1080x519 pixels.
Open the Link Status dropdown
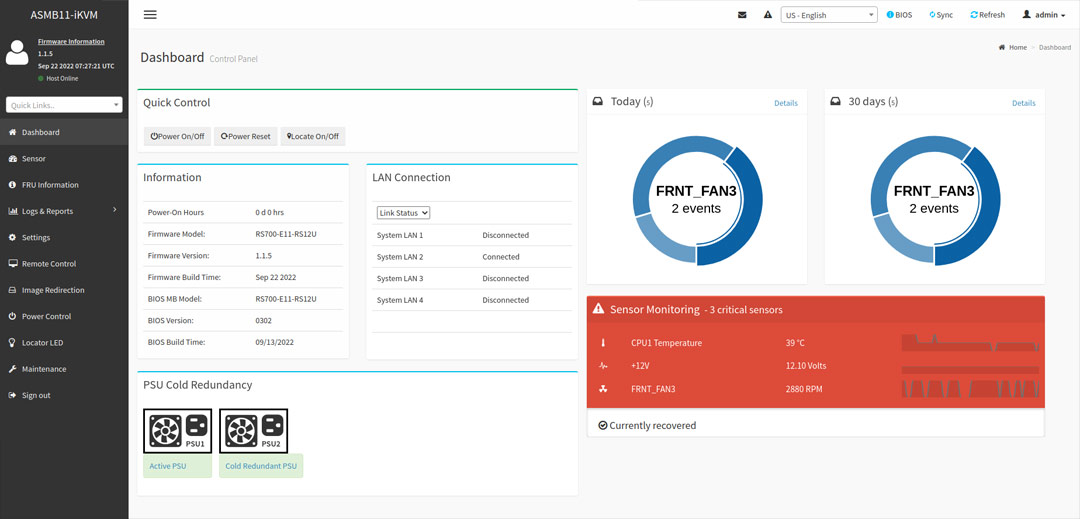tap(404, 213)
